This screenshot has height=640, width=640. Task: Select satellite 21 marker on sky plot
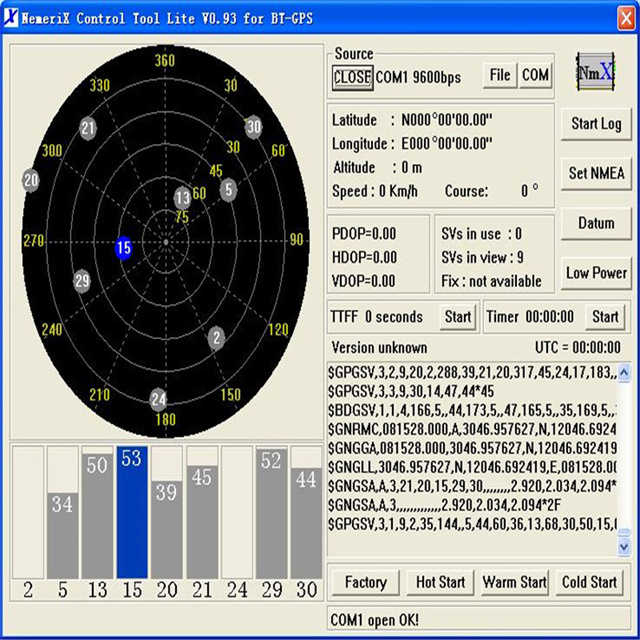(88, 128)
